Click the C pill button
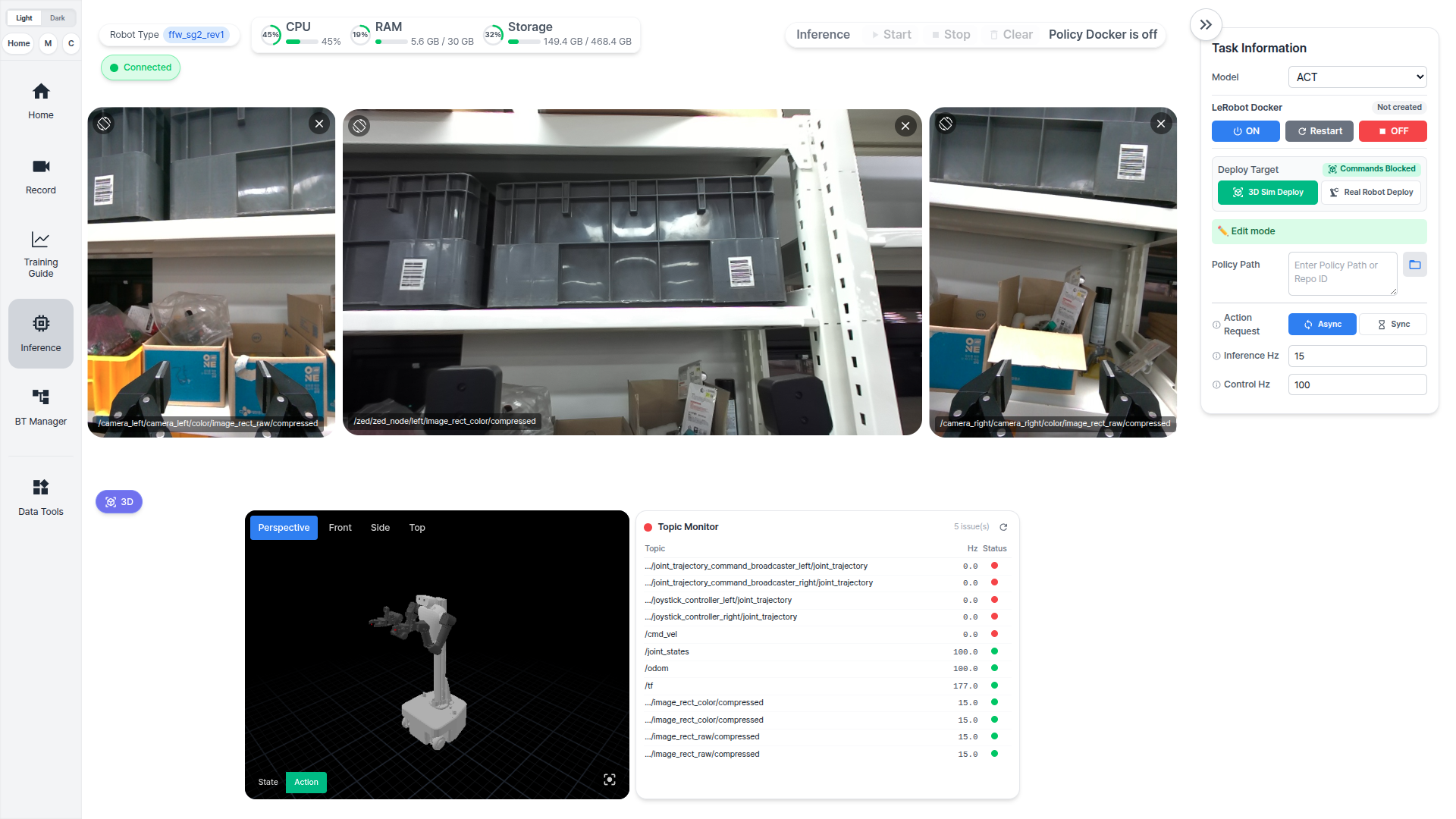1456x819 pixels. pyautogui.click(x=71, y=43)
